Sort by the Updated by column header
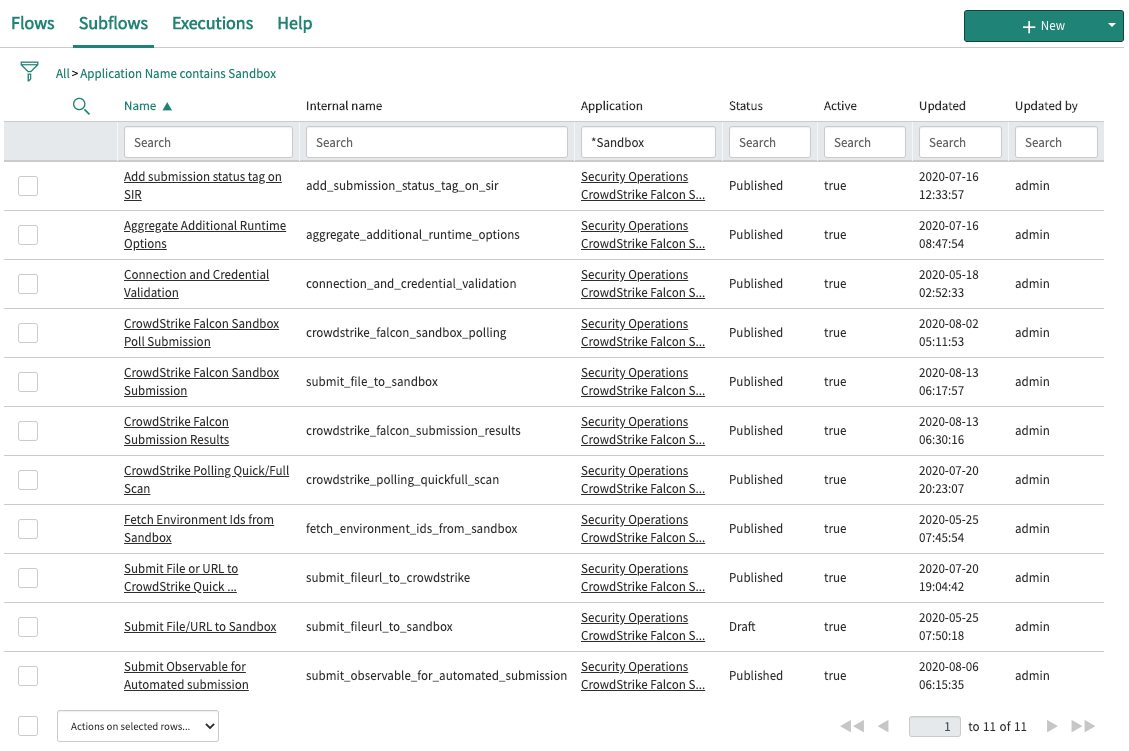1129x751 pixels. click(x=1046, y=106)
